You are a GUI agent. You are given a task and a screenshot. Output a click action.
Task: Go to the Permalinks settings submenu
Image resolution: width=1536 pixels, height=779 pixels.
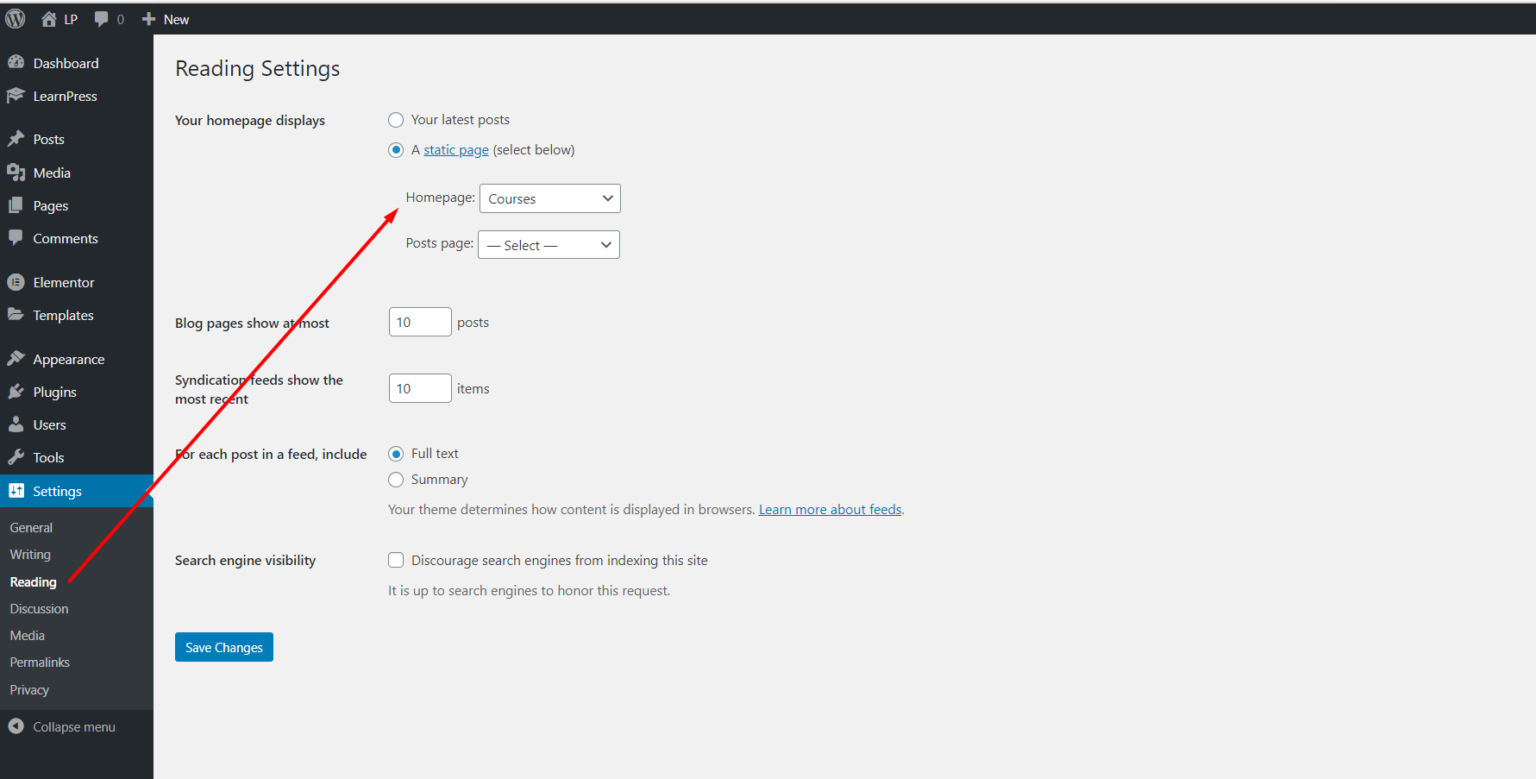coord(40,662)
